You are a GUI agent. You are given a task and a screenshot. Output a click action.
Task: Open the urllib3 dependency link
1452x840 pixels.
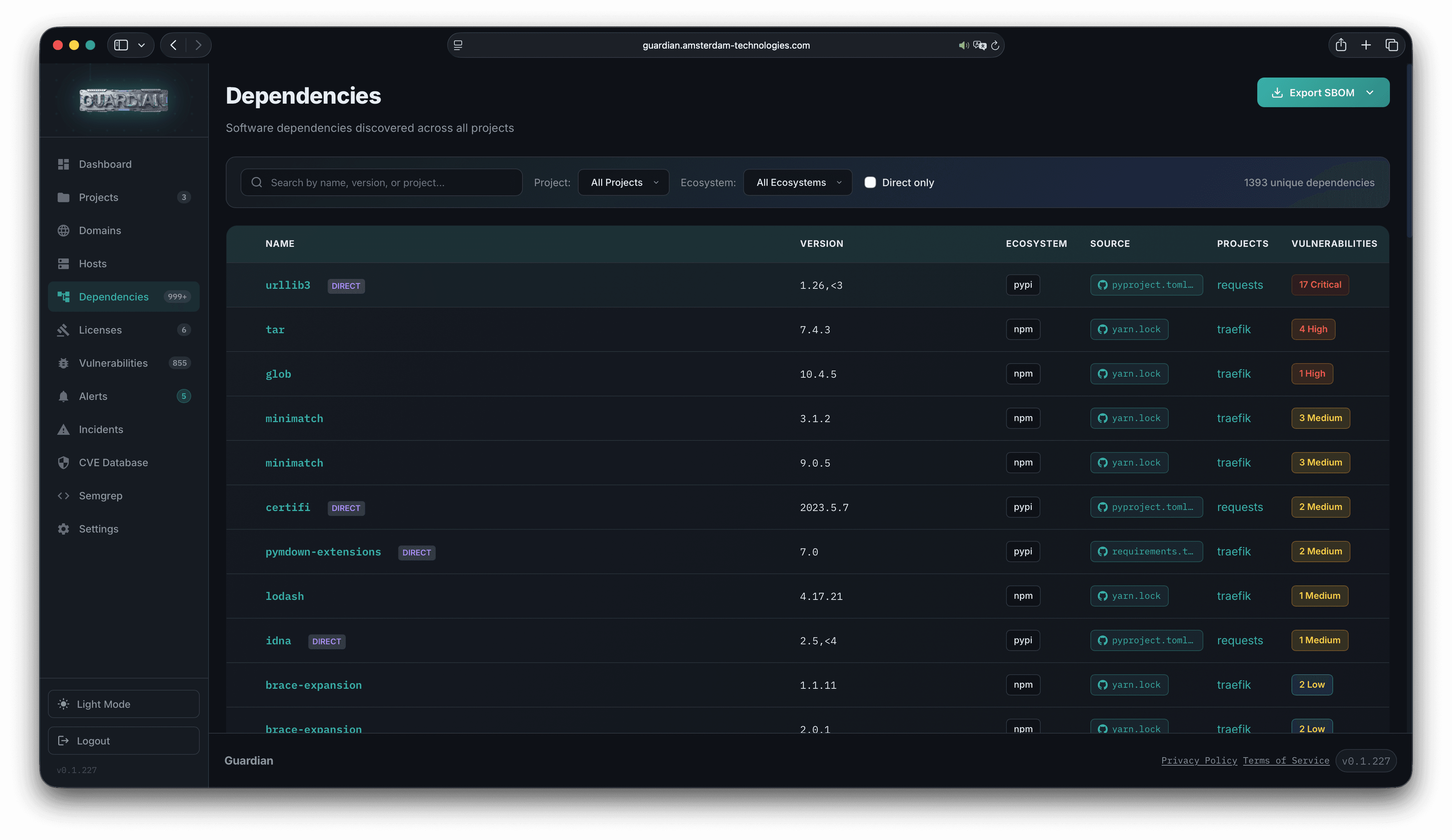287,285
